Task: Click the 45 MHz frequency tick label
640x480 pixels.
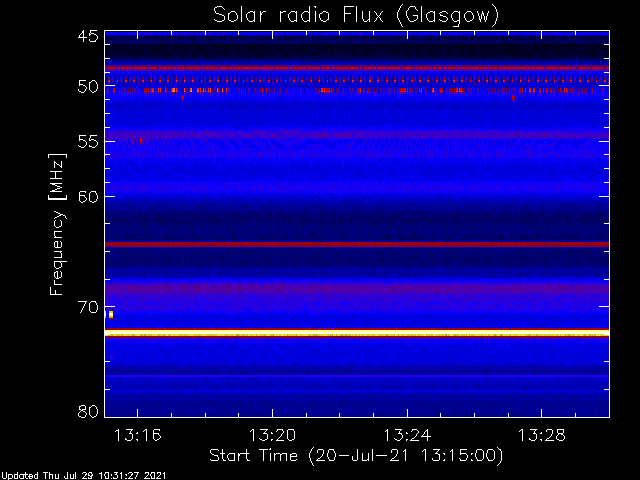Action: (x=87, y=37)
